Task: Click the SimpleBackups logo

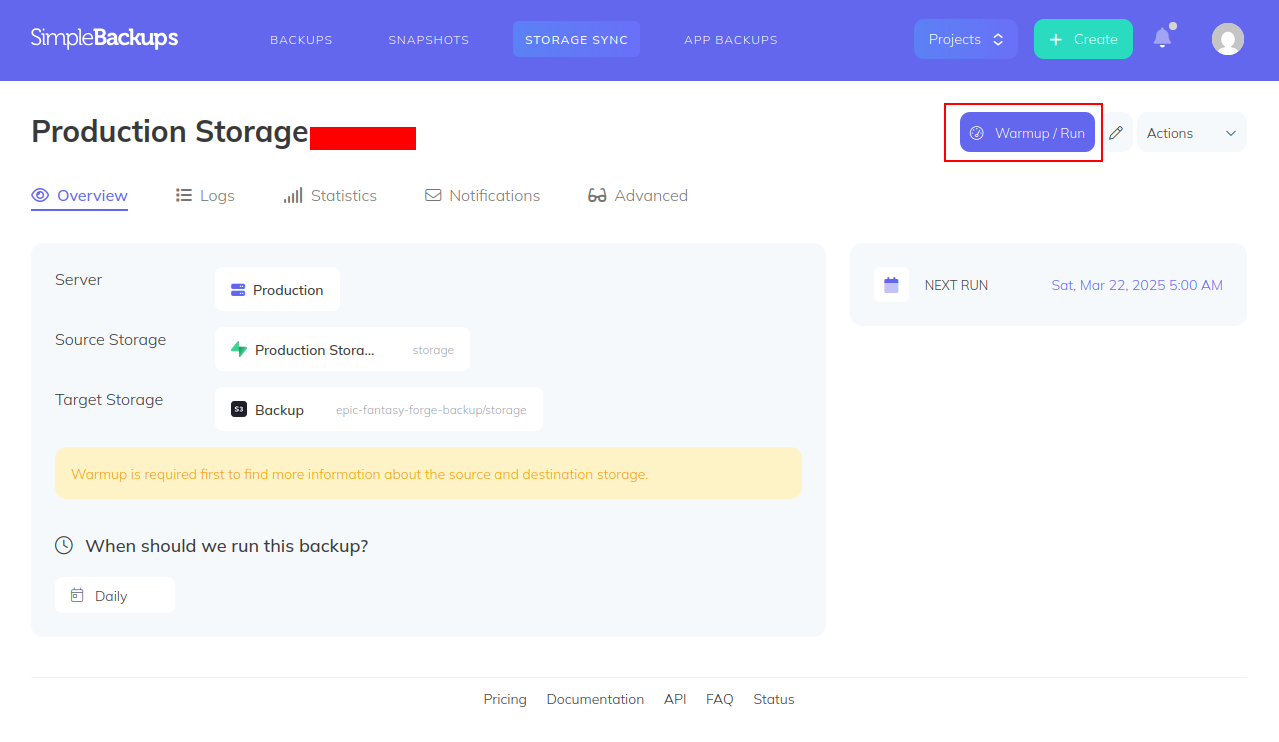Action: tap(104, 39)
